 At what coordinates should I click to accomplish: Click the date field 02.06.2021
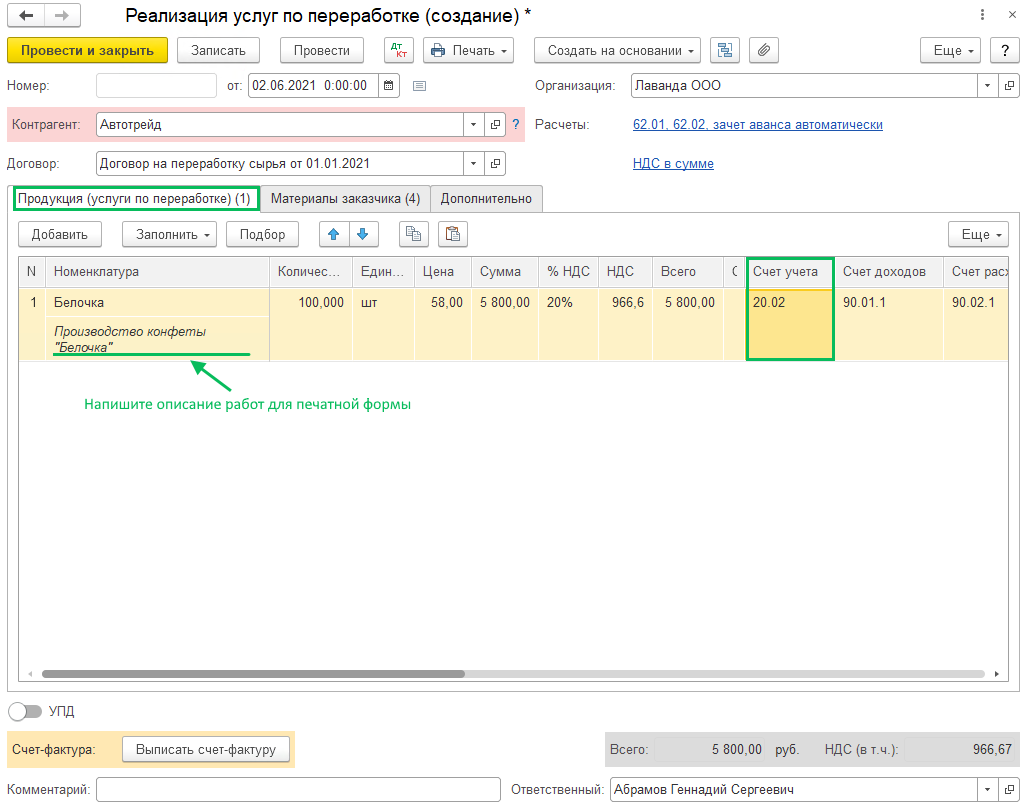click(314, 86)
